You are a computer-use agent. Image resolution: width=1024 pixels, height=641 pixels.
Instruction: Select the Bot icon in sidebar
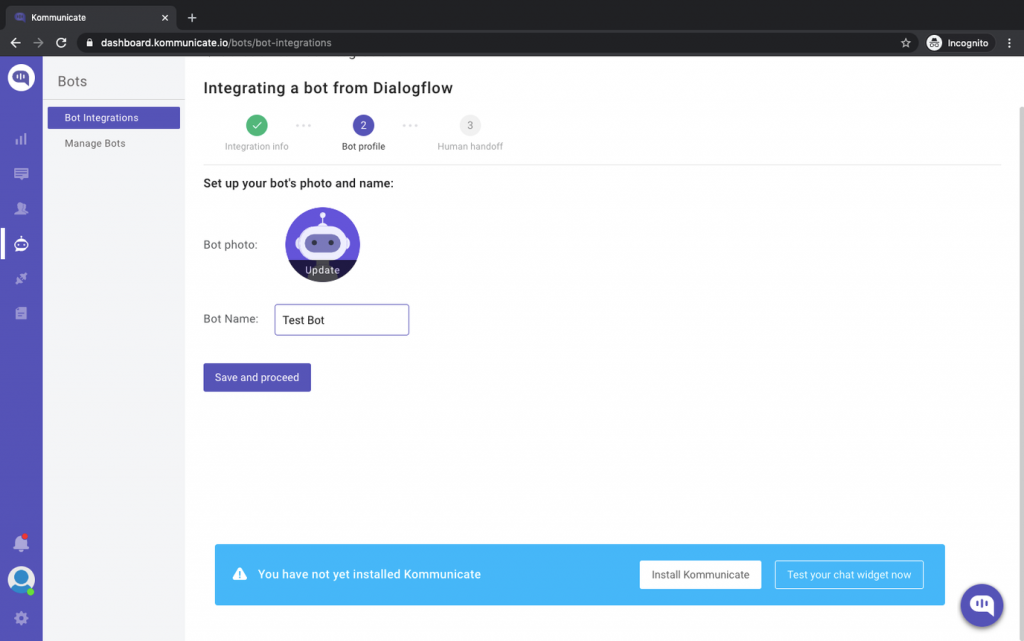pyautogui.click(x=21, y=244)
